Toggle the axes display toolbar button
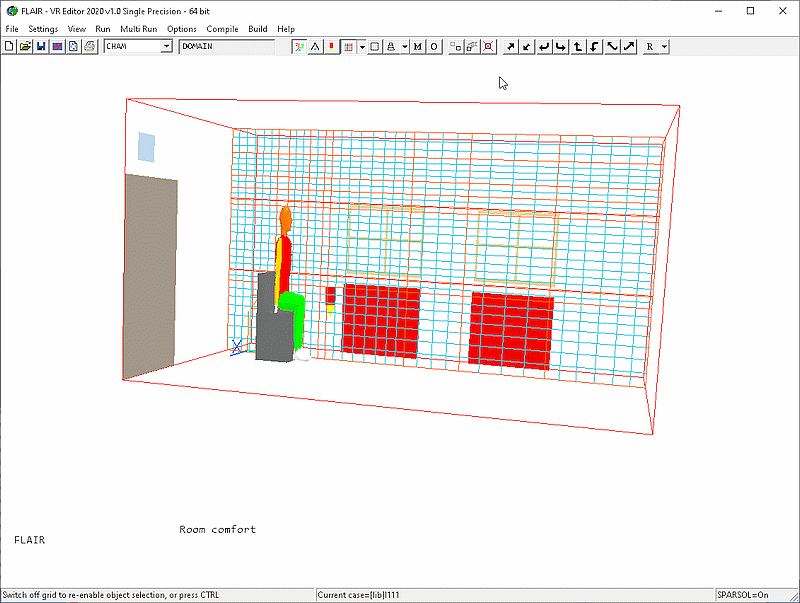The width and height of the screenshot is (800, 603). pos(299,46)
